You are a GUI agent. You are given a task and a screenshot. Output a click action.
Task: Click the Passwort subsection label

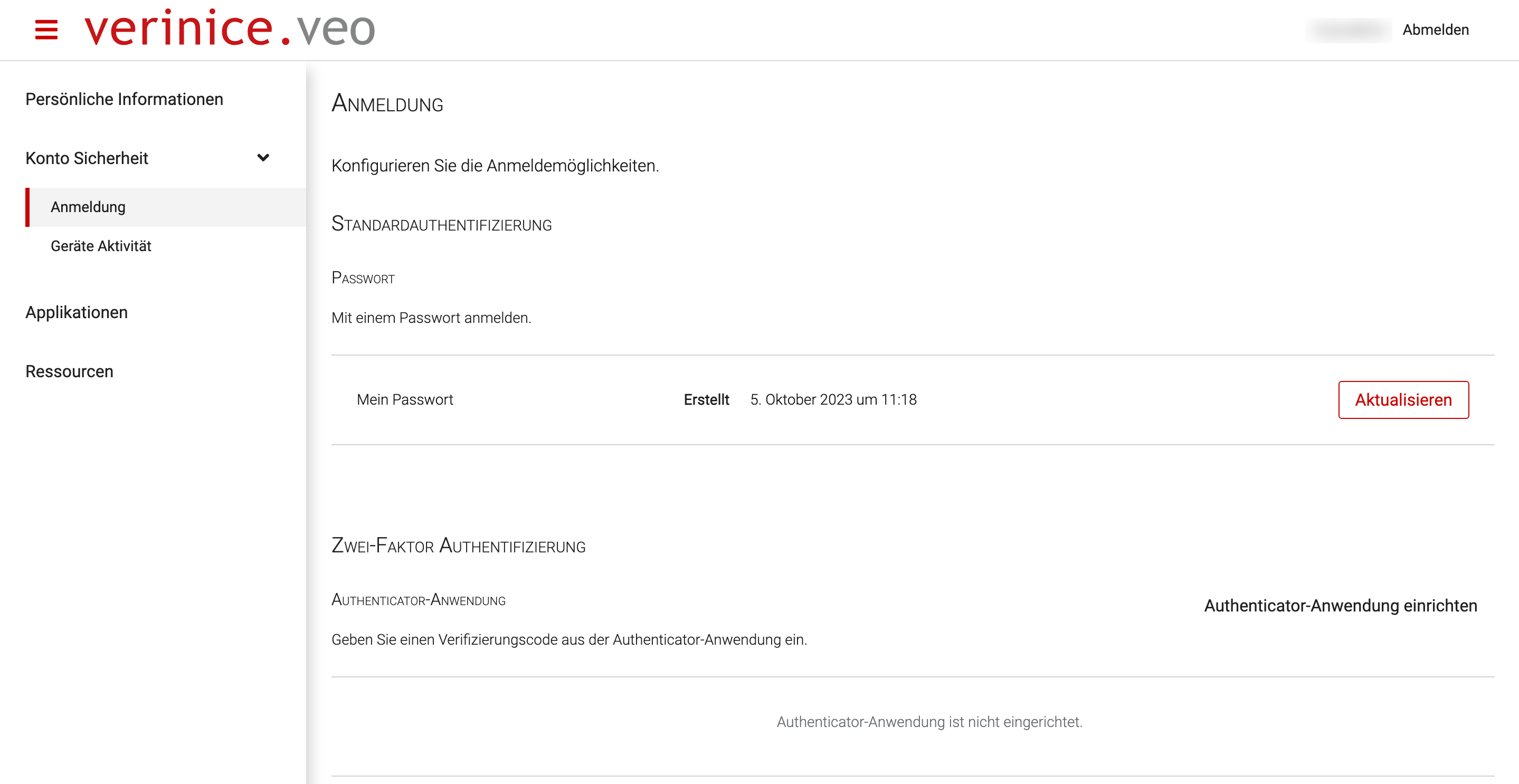[x=363, y=278]
